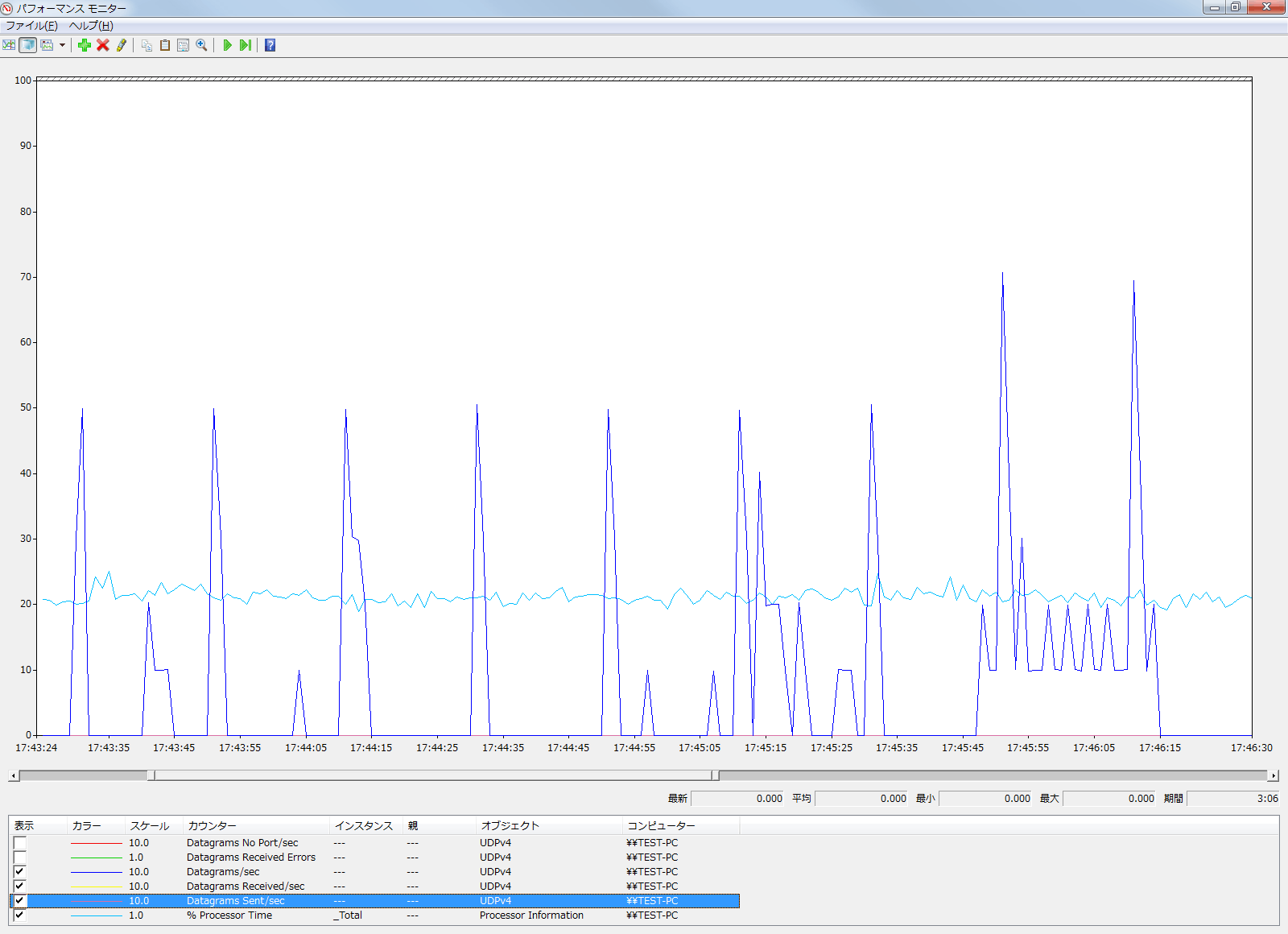Viewport: 1288px width, 934px height.
Task: Enable the Datagrams No Port/sec checkbox
Action: (x=20, y=843)
